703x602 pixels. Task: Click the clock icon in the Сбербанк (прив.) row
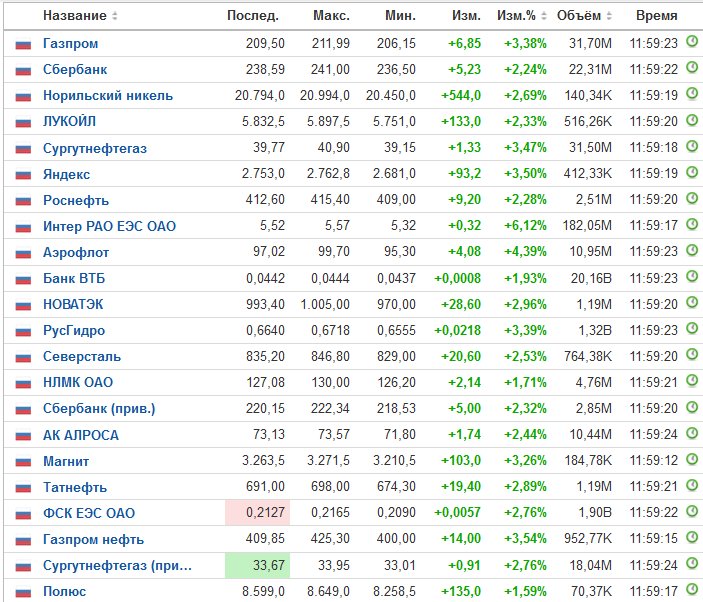(x=692, y=407)
